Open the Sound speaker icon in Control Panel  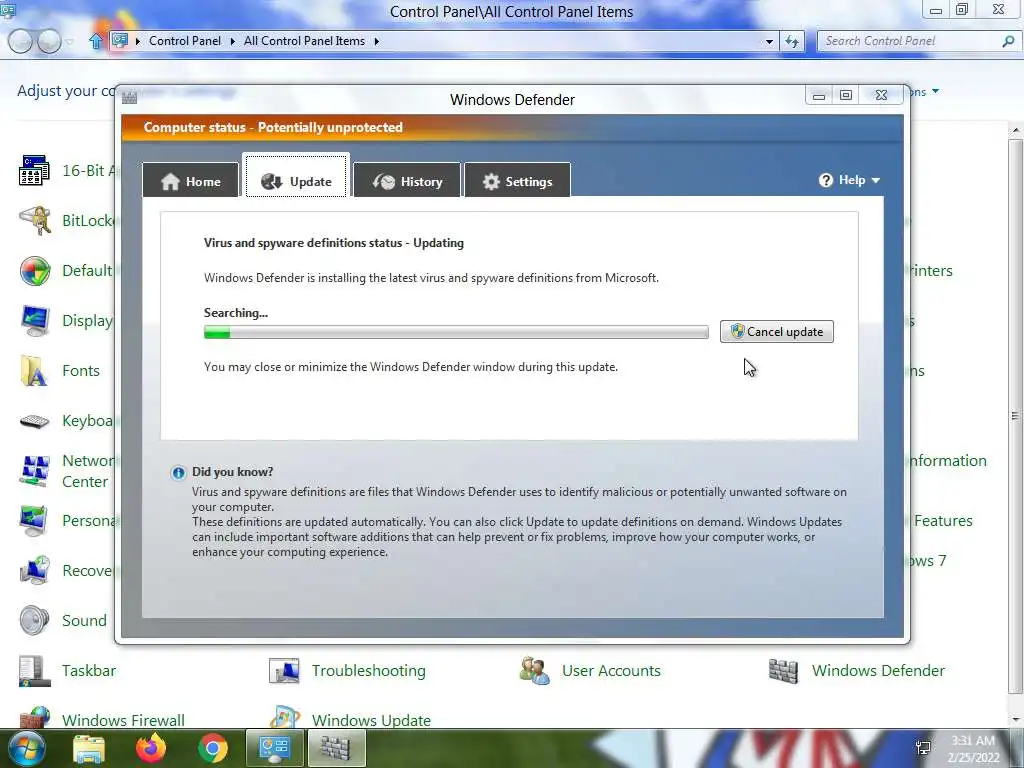click(x=35, y=621)
